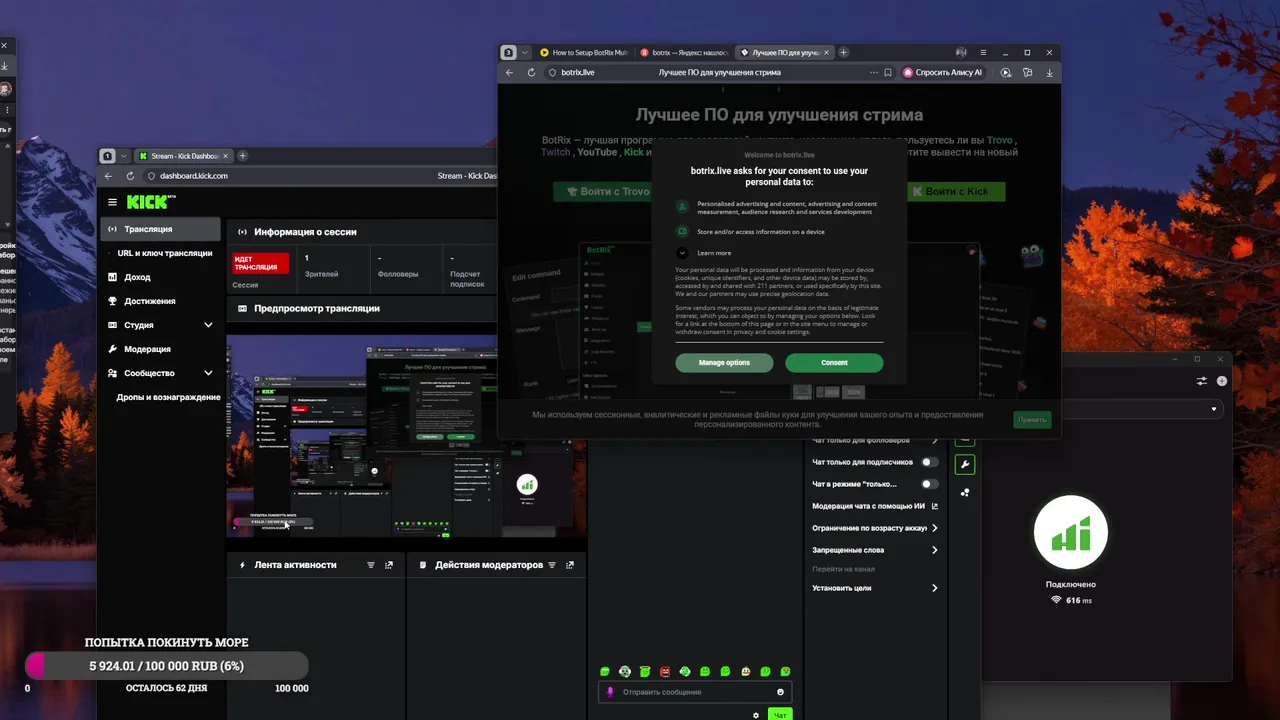Click the Модерация wrench icon in Kick sidebar
Image resolution: width=1280 pixels, height=720 pixels.
point(113,349)
